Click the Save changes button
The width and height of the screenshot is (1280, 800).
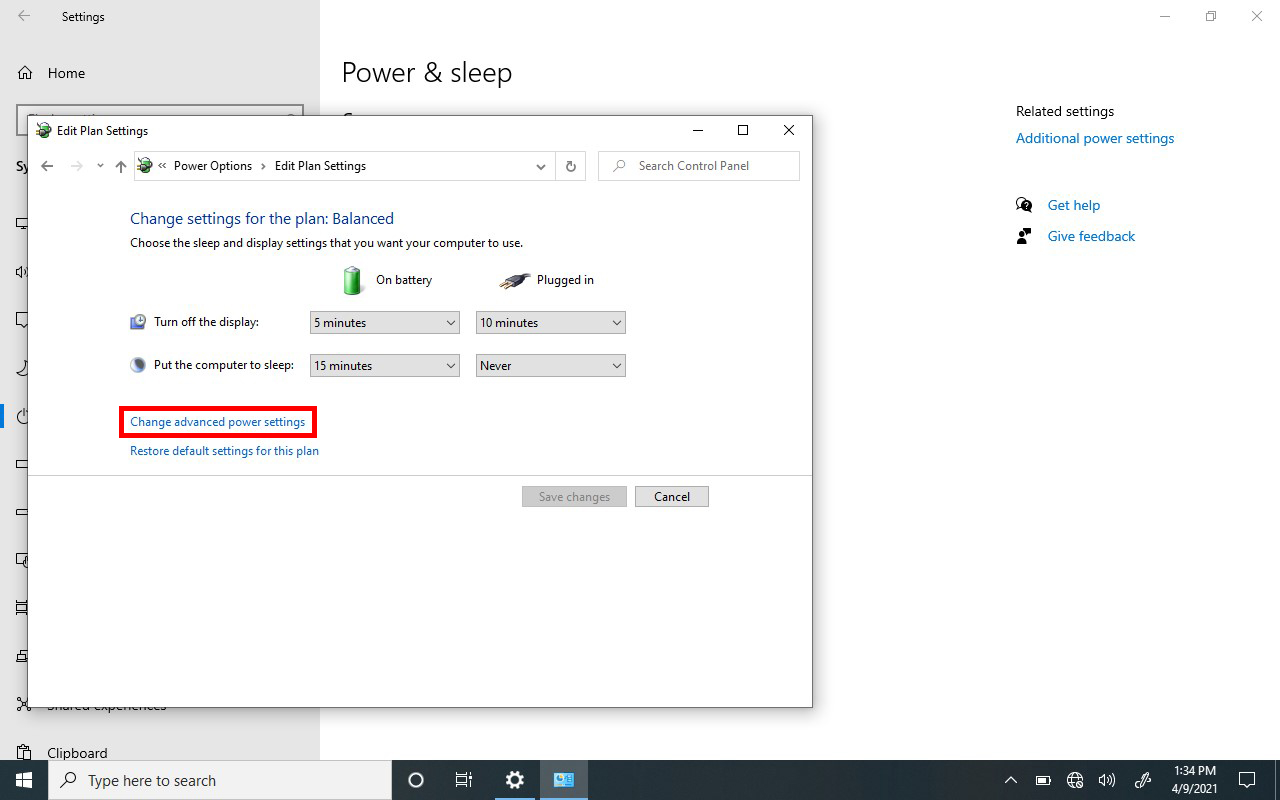click(574, 497)
